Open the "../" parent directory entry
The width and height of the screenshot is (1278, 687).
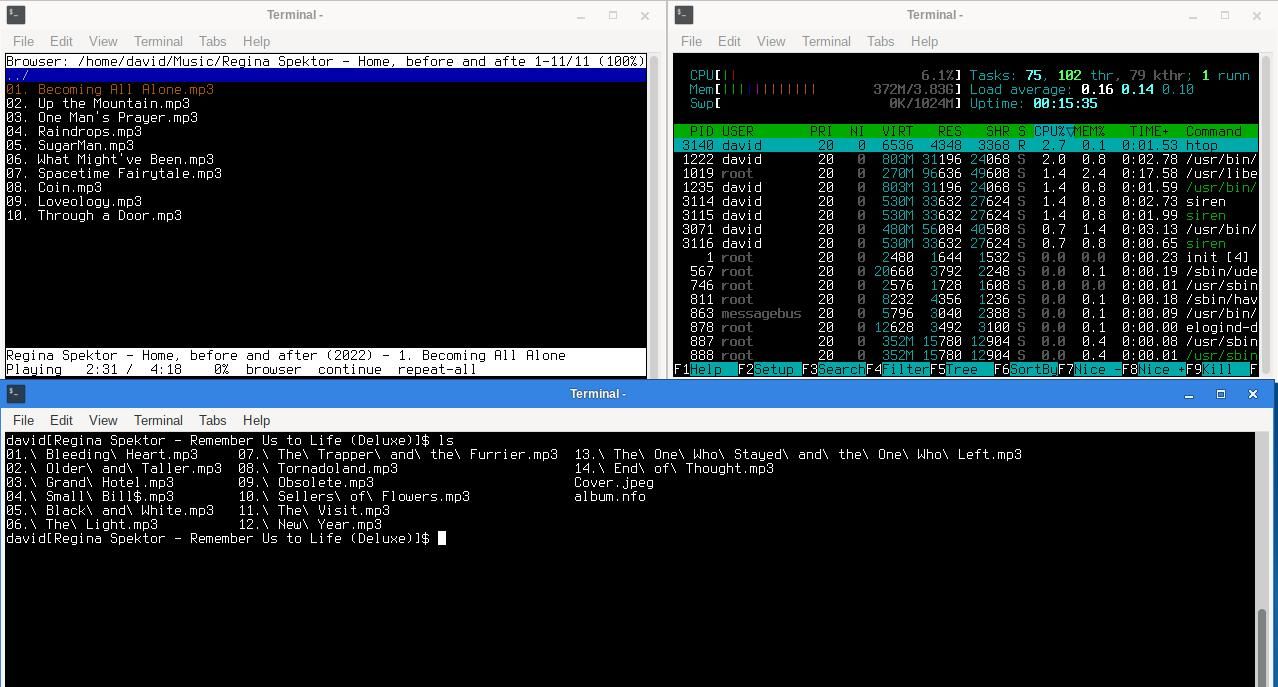coord(20,75)
